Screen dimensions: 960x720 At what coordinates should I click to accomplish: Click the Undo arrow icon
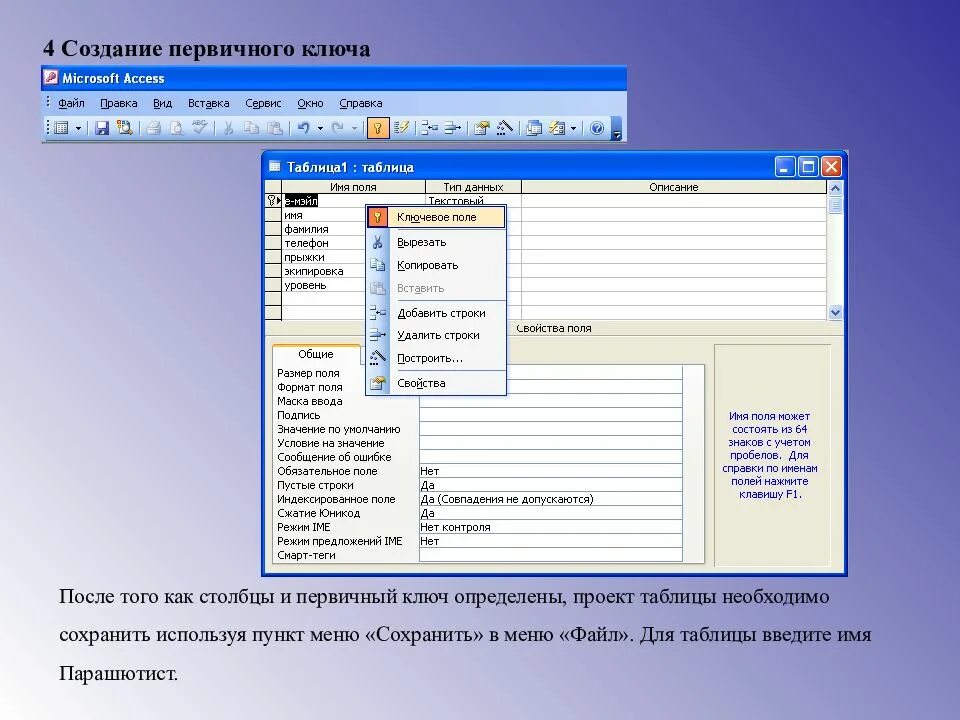(x=303, y=128)
